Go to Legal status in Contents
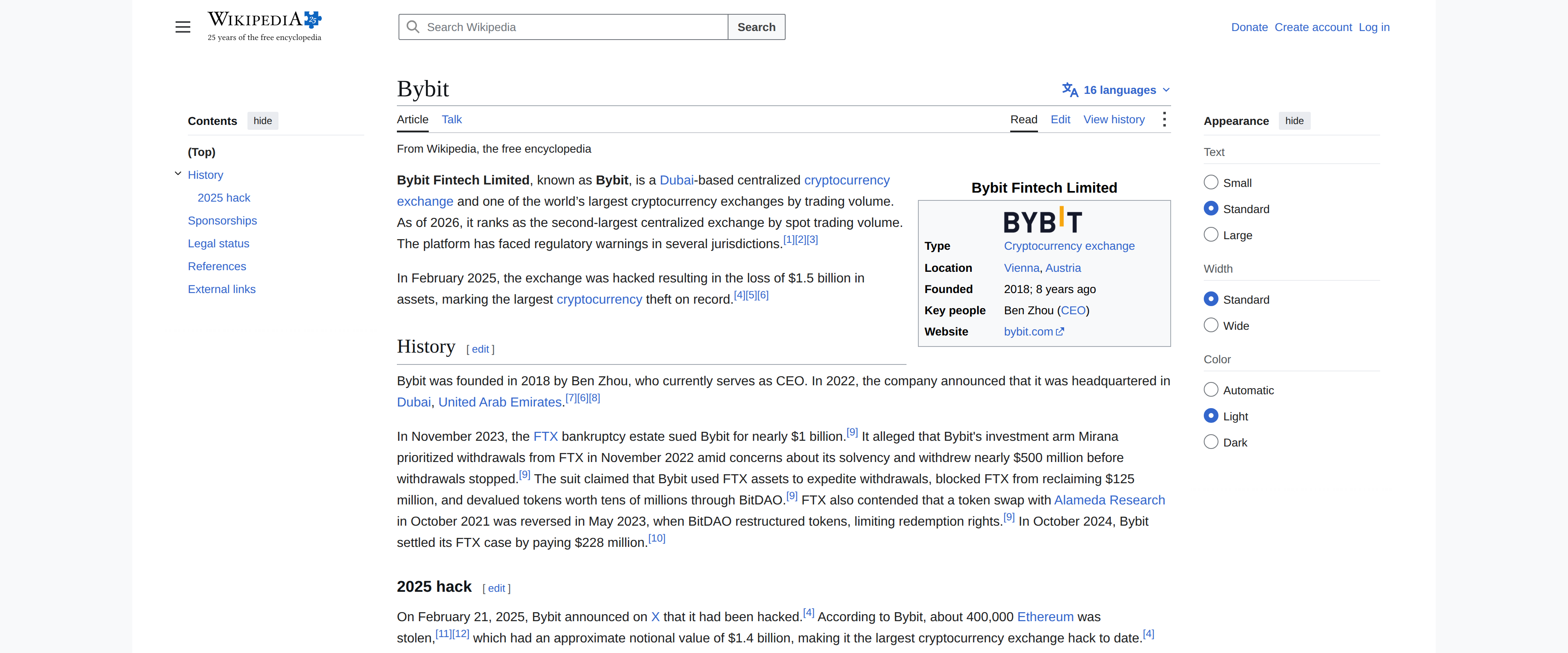This screenshot has width=1568, height=653. tap(218, 243)
